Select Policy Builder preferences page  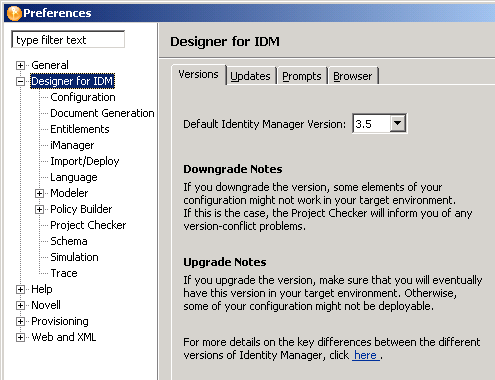(81, 209)
